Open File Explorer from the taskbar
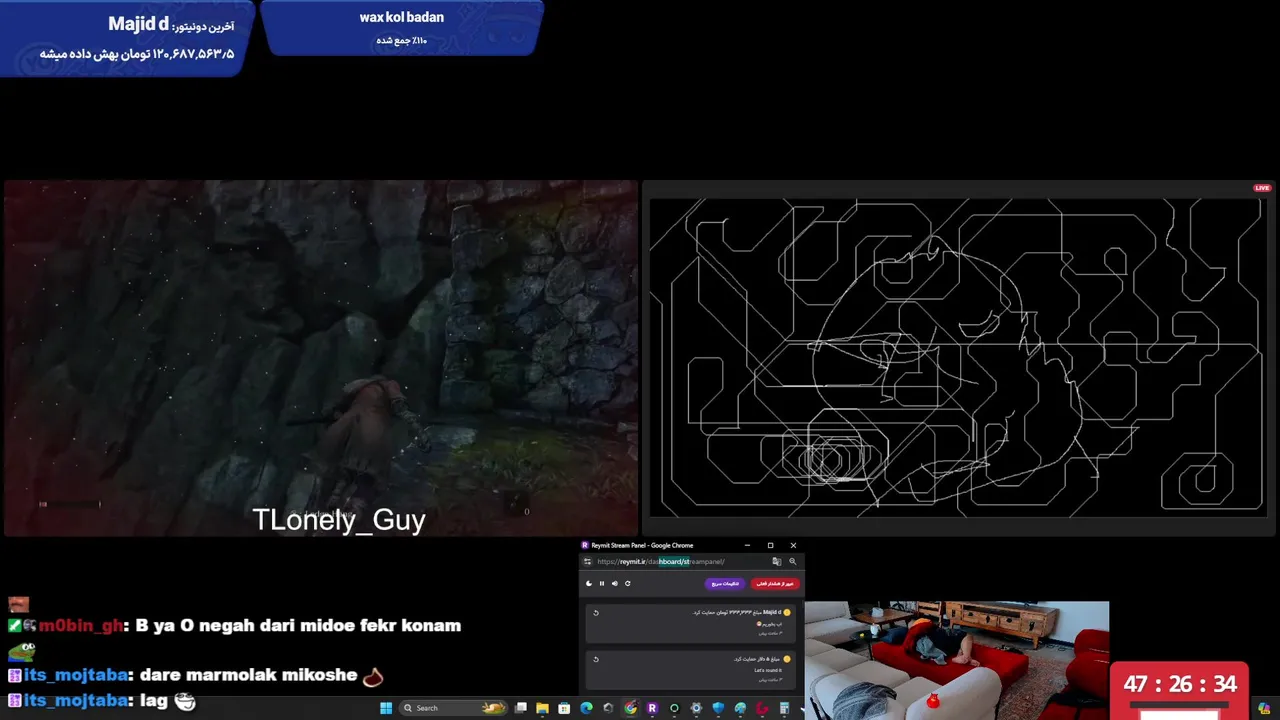1280x720 pixels. click(x=542, y=708)
